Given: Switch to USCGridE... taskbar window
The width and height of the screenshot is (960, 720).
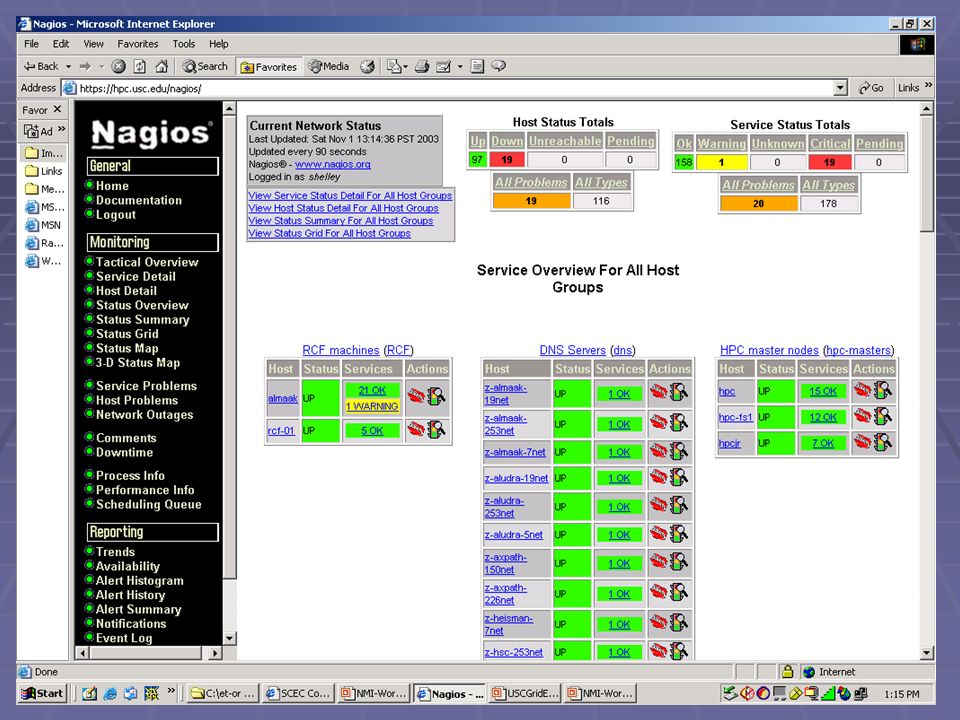Looking at the screenshot, I should click(x=525, y=693).
